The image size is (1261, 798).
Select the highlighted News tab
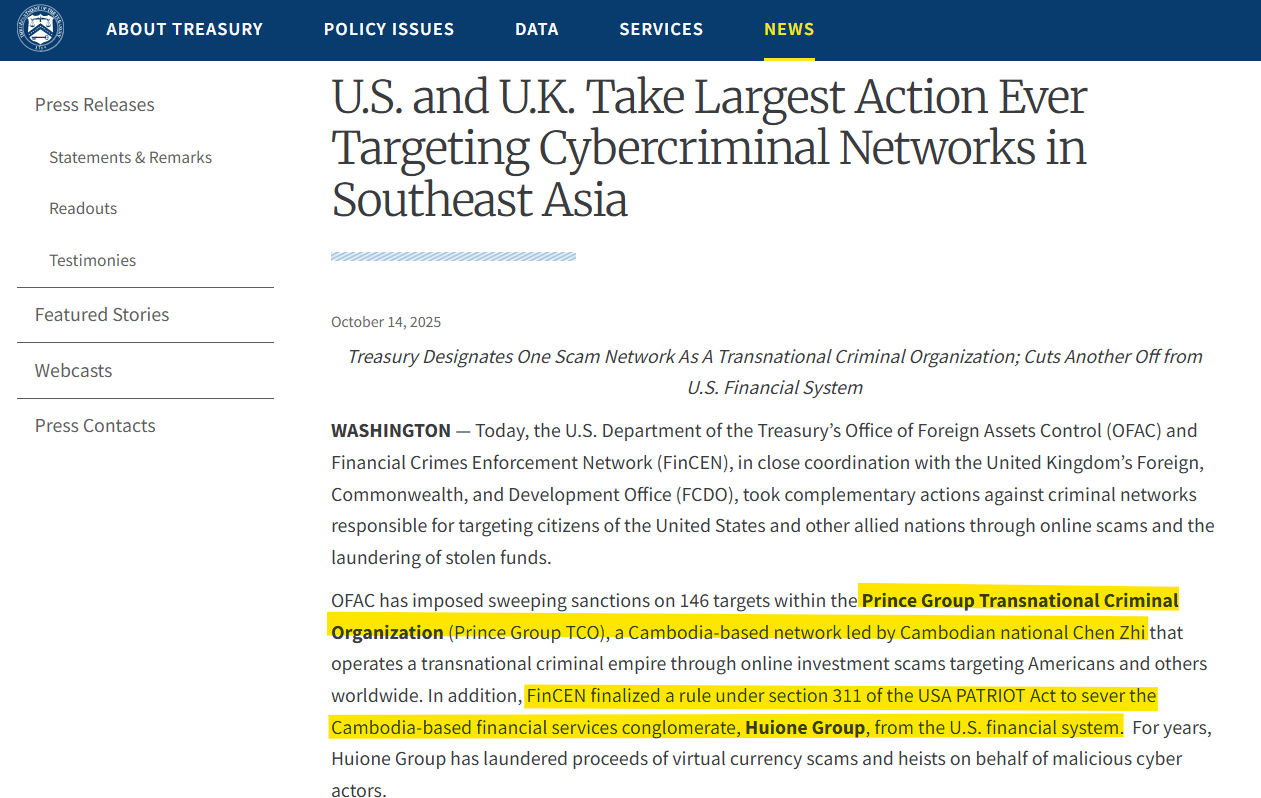789,29
